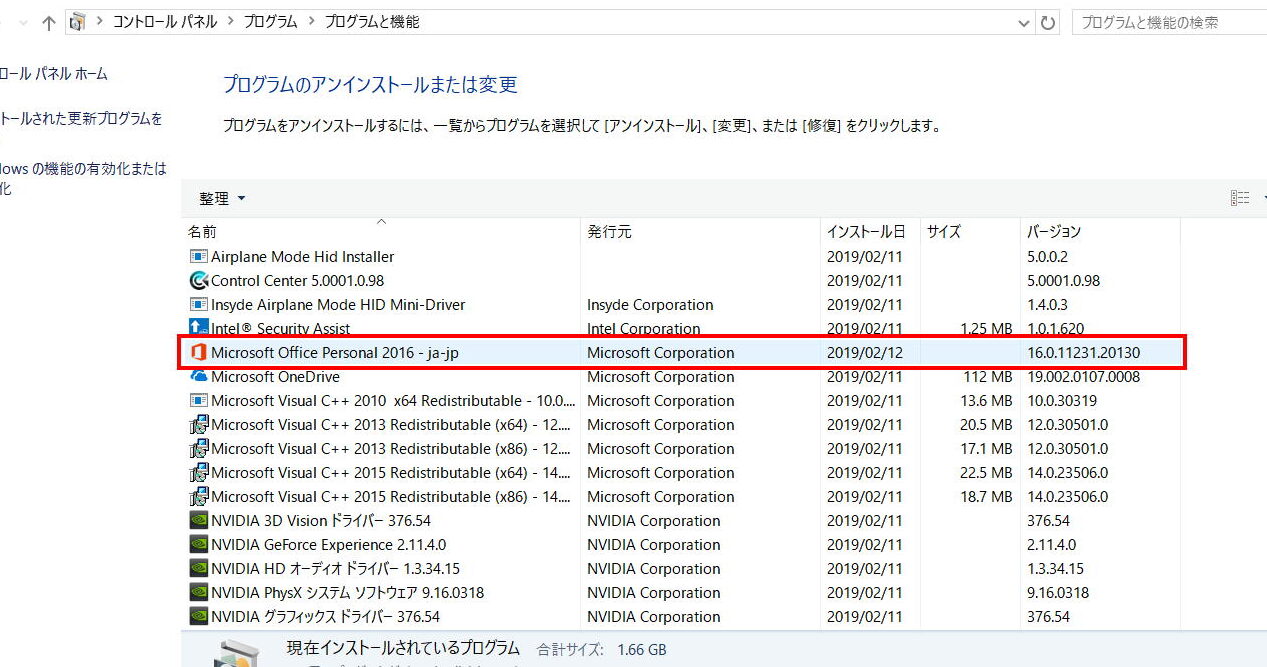Click the Visual C++ 2010 x64 Redistributable icon
1267x667 pixels.
click(198, 401)
